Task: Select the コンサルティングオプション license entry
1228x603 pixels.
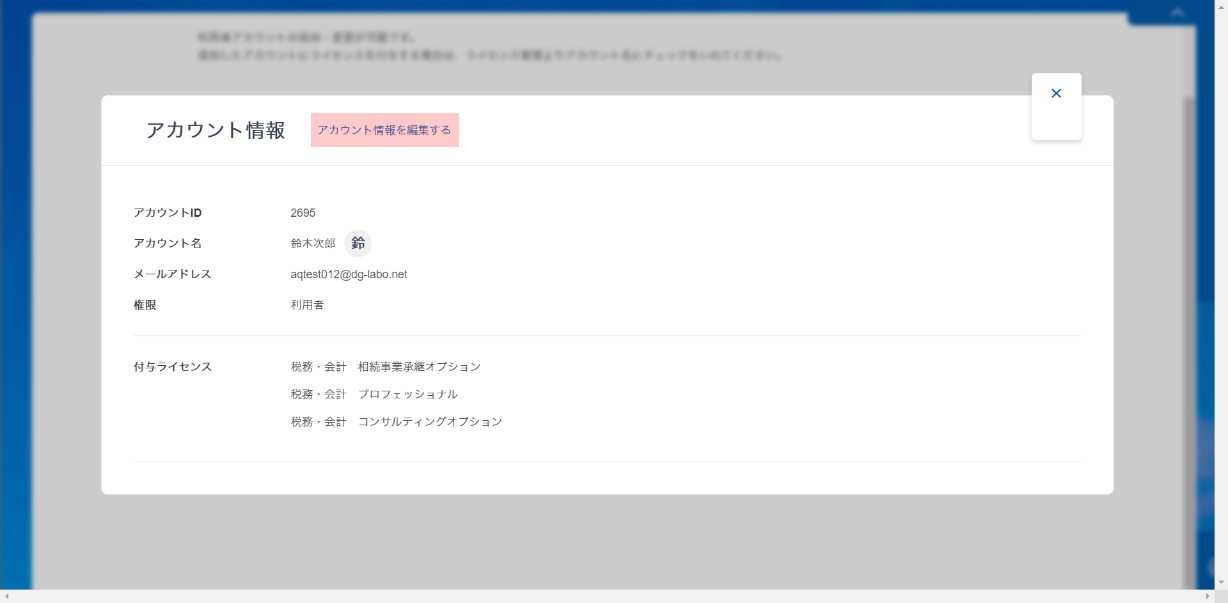Action: pos(396,422)
